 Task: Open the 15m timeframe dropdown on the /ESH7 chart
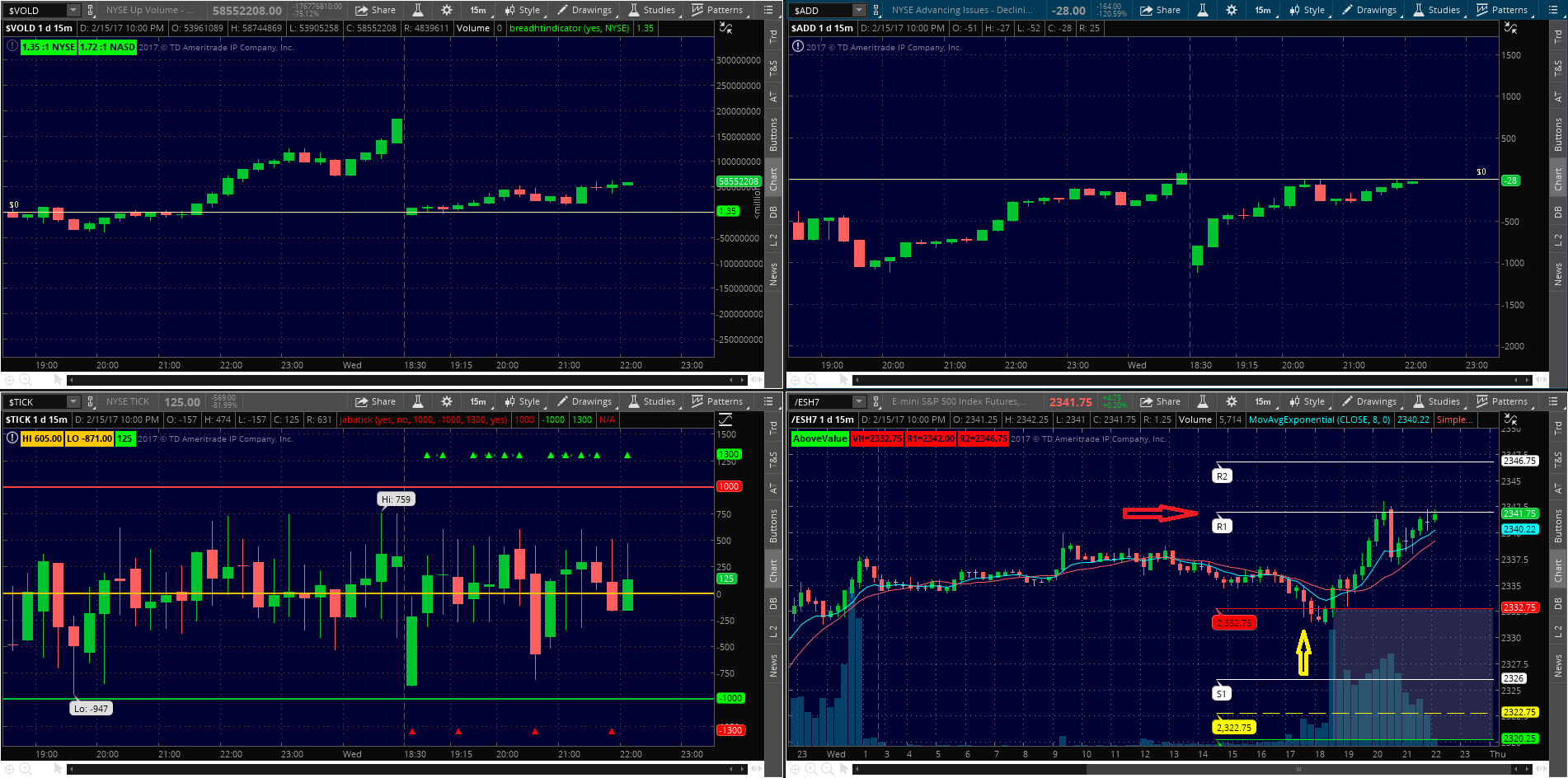click(1261, 401)
